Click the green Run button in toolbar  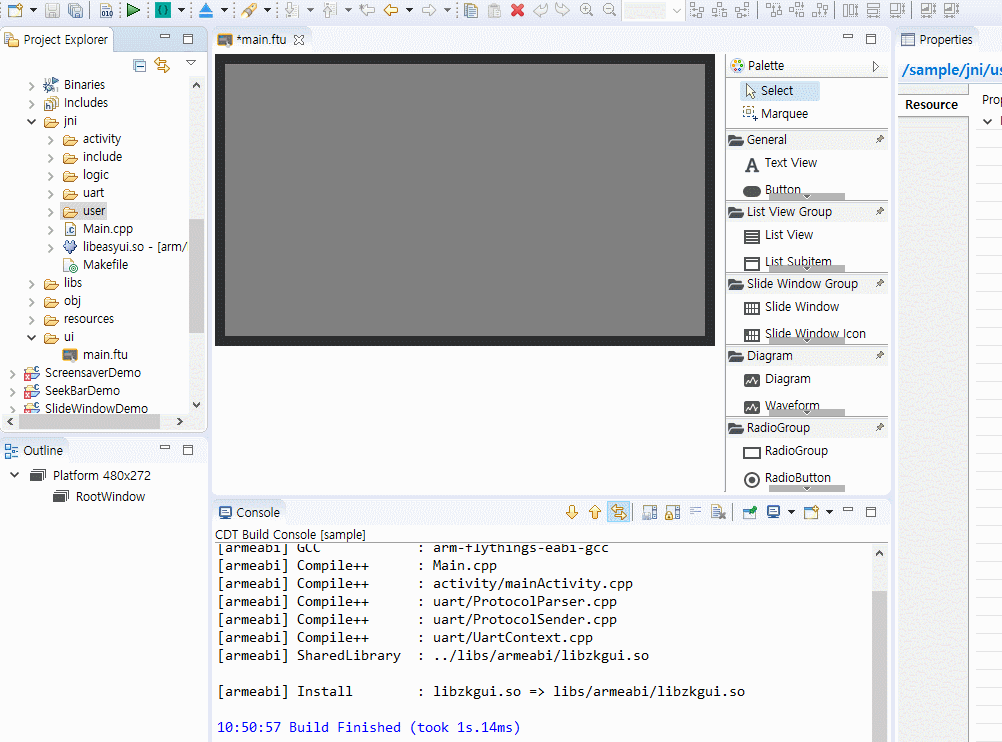(133, 10)
